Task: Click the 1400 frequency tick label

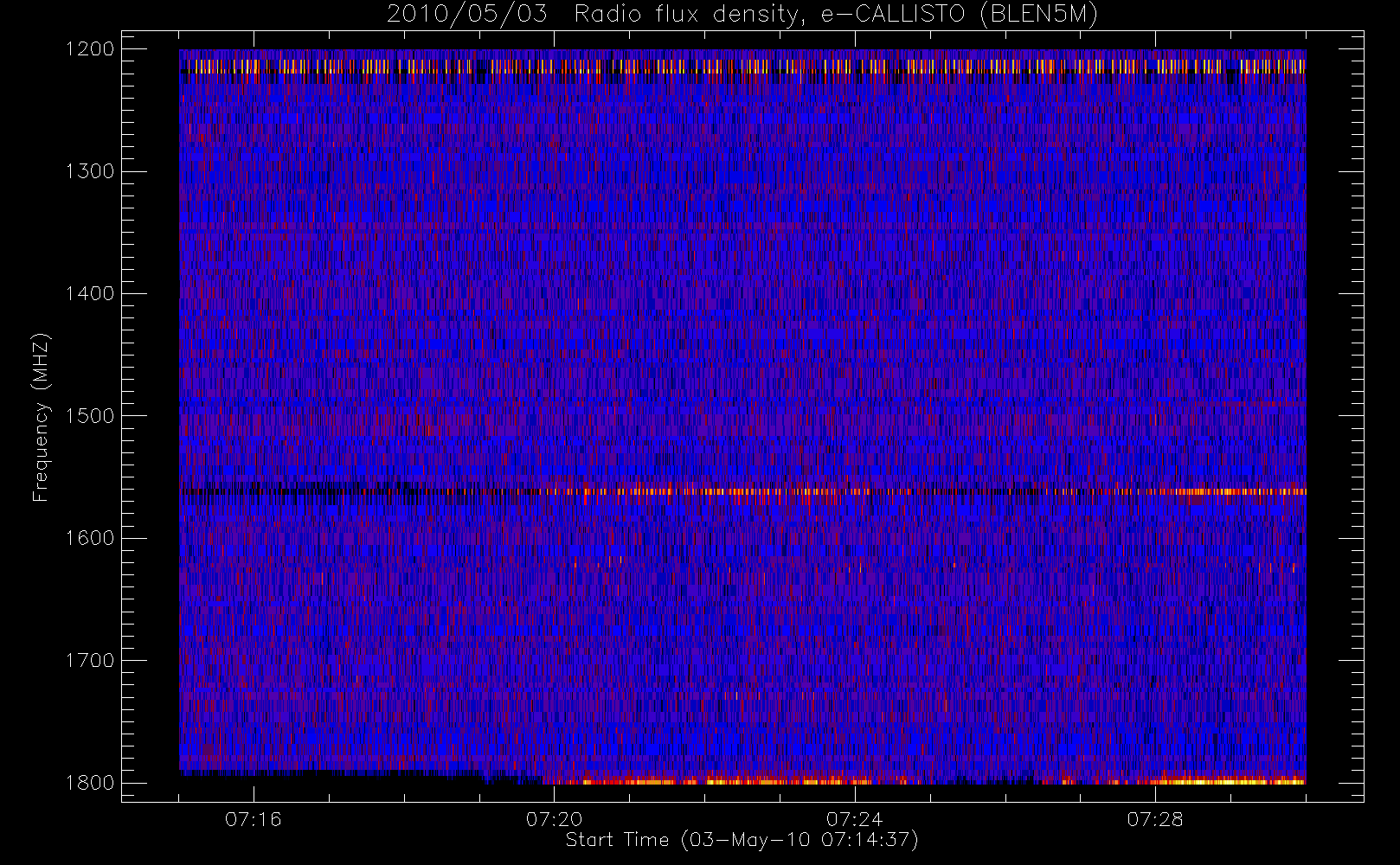Action: tap(90, 293)
